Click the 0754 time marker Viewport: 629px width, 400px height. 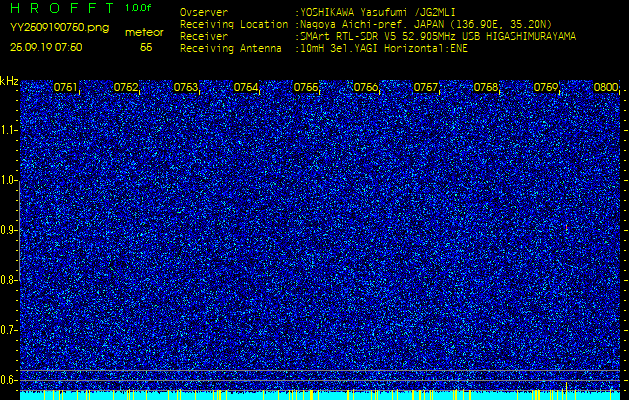click(246, 87)
